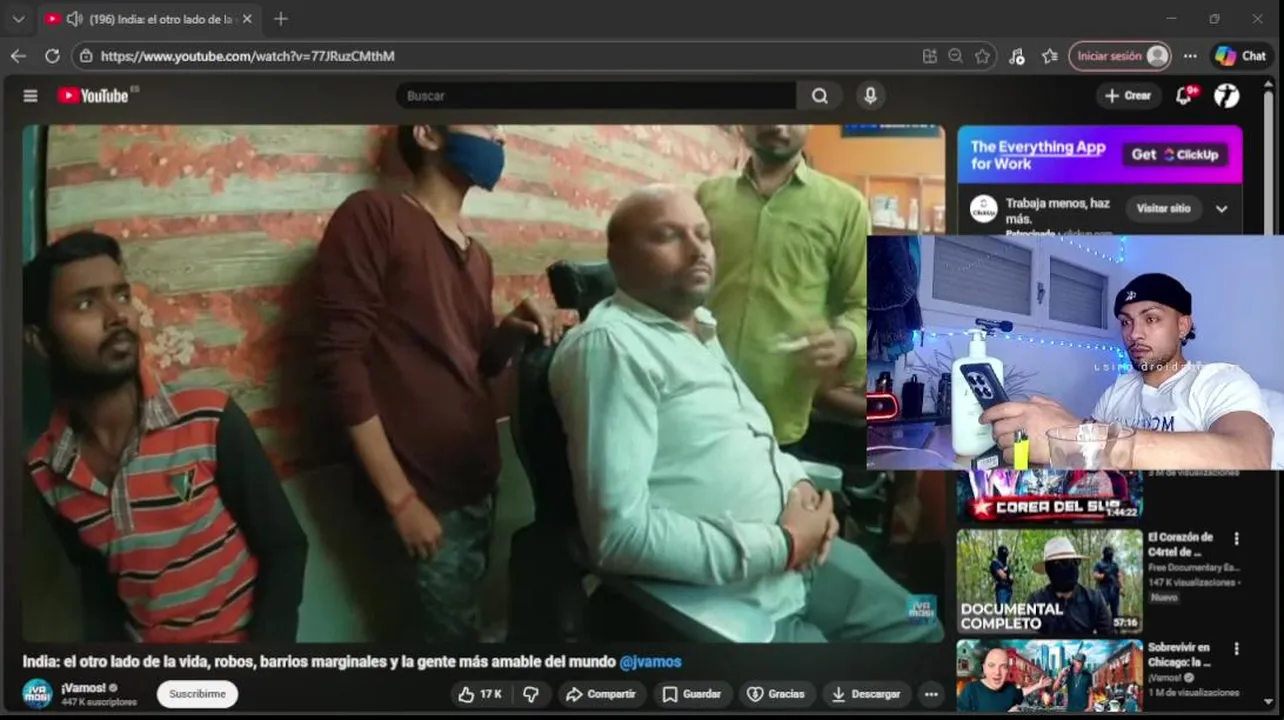
Task: Open Copilot Chat in the browser
Action: pos(1241,56)
